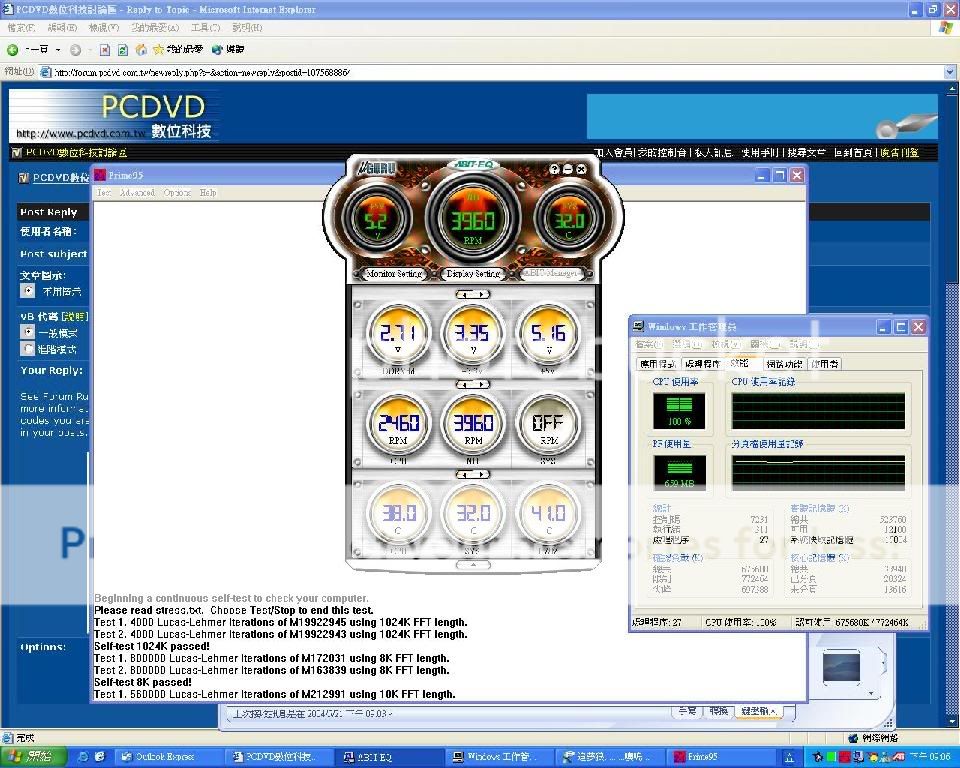Collapse the ABIT EQ panel with bottom arrow

click(473, 565)
